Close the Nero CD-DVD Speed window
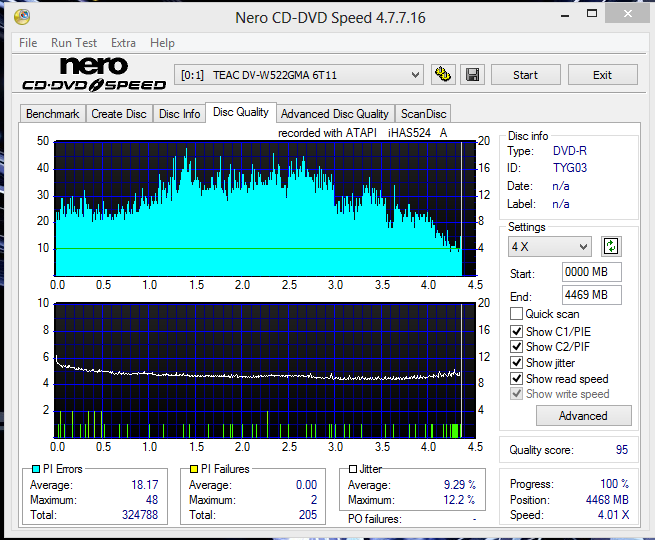The image size is (655, 540). pos(628,13)
